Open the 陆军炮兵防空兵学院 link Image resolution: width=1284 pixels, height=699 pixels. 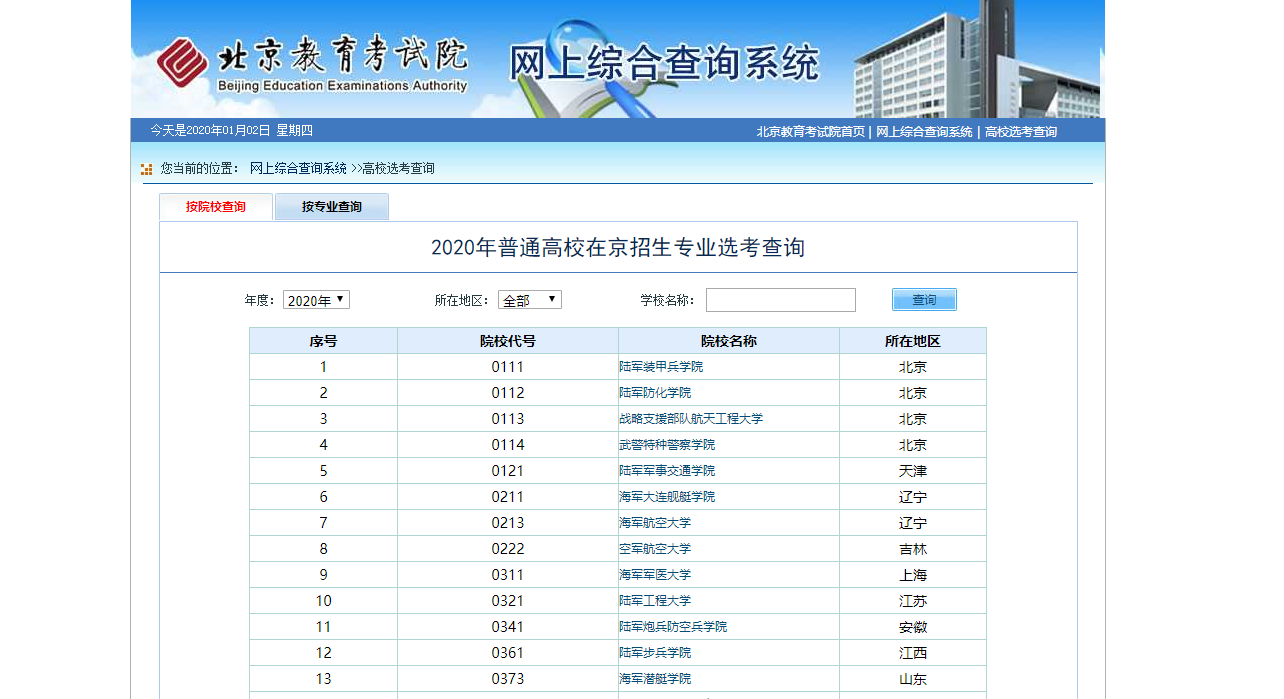673,627
